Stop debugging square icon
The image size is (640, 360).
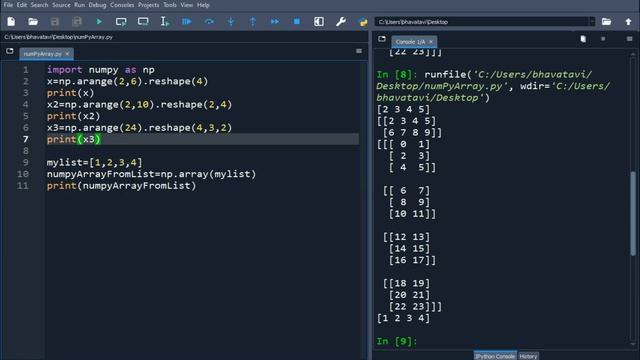pyautogui.click(x=297, y=22)
